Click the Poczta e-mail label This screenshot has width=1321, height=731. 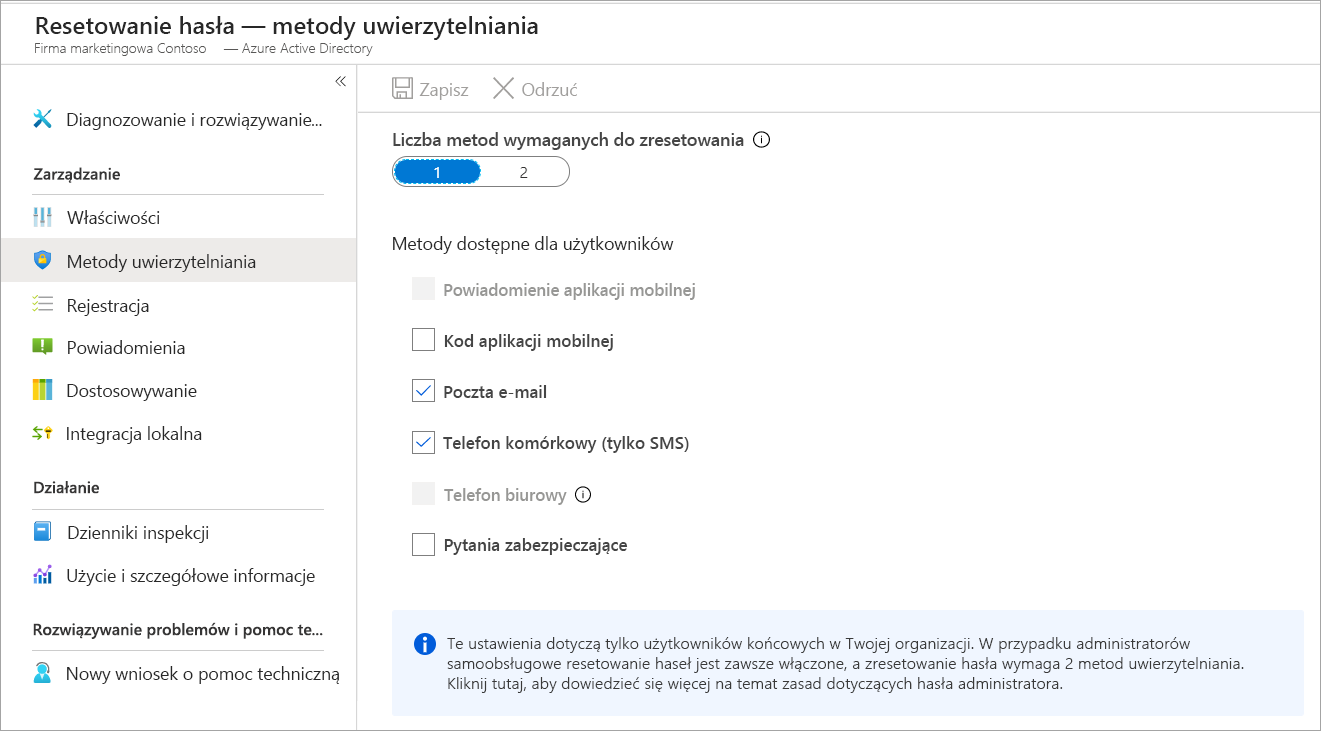(495, 392)
